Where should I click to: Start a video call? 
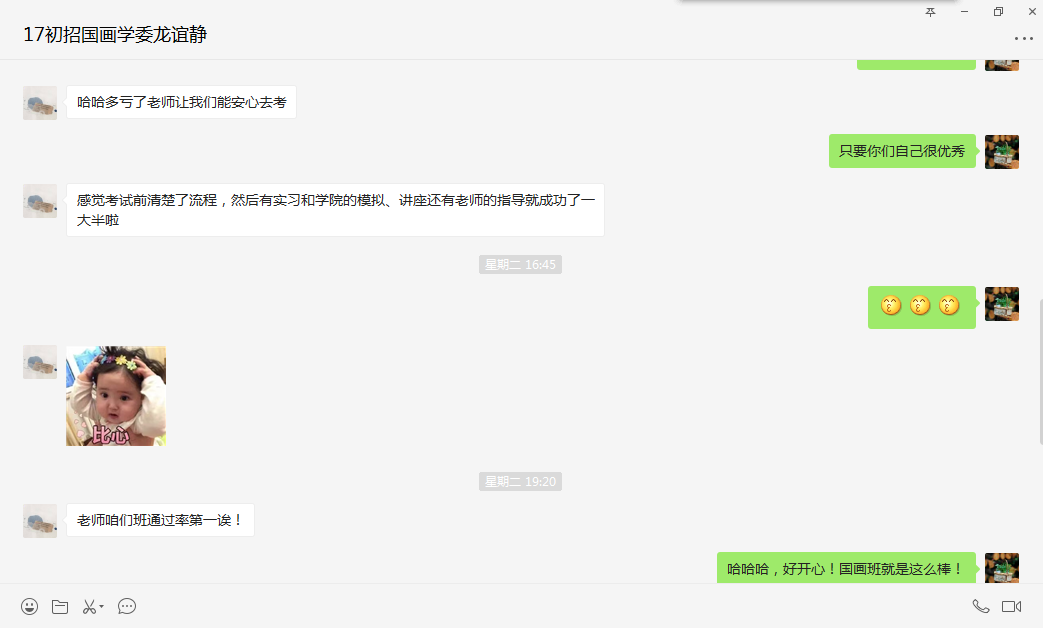1011,606
